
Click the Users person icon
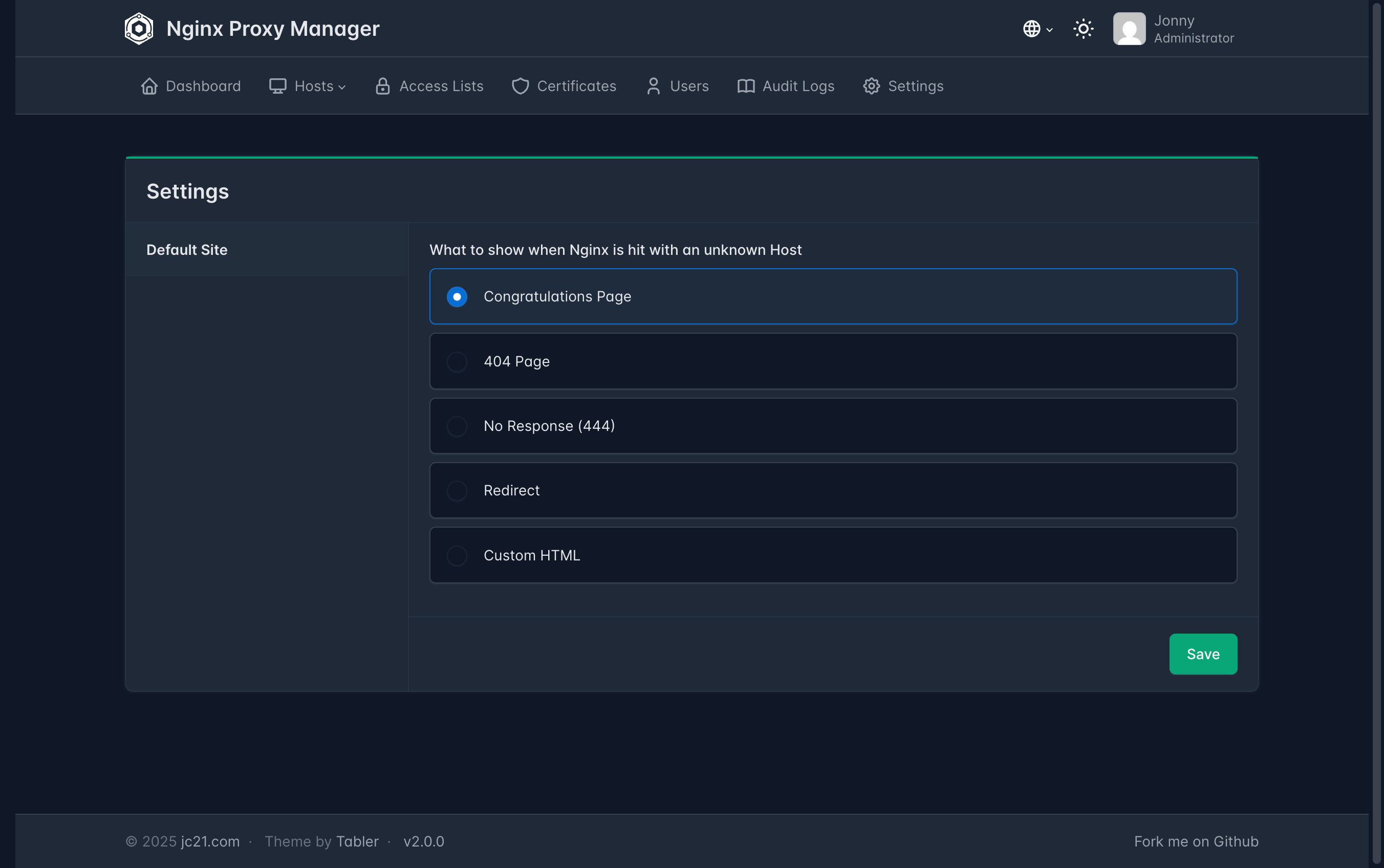click(x=653, y=86)
